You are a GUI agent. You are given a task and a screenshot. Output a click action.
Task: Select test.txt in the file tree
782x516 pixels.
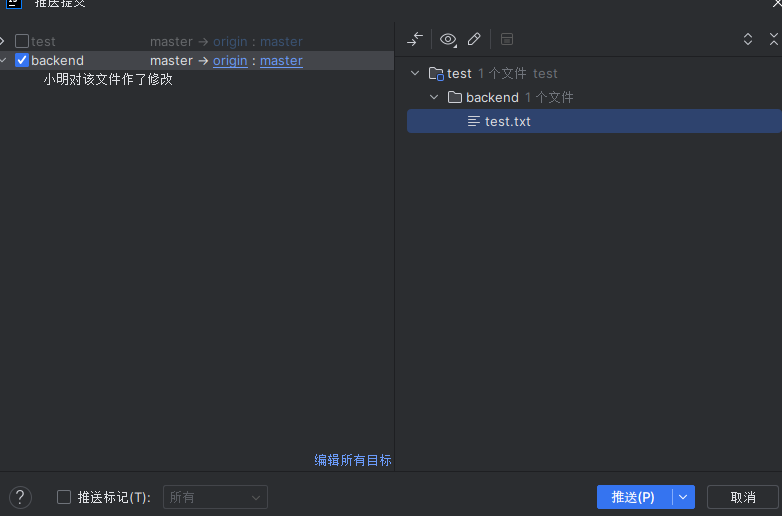[x=594, y=121]
